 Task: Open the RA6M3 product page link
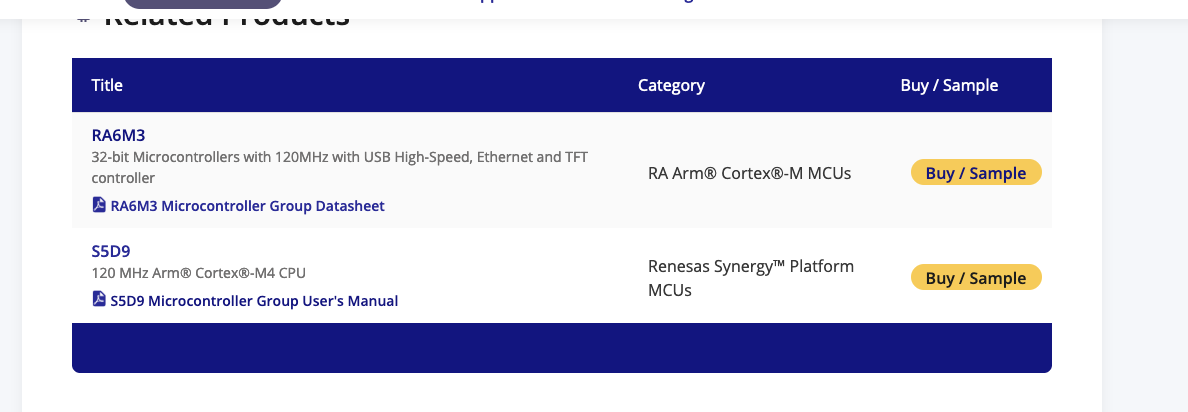tap(119, 135)
